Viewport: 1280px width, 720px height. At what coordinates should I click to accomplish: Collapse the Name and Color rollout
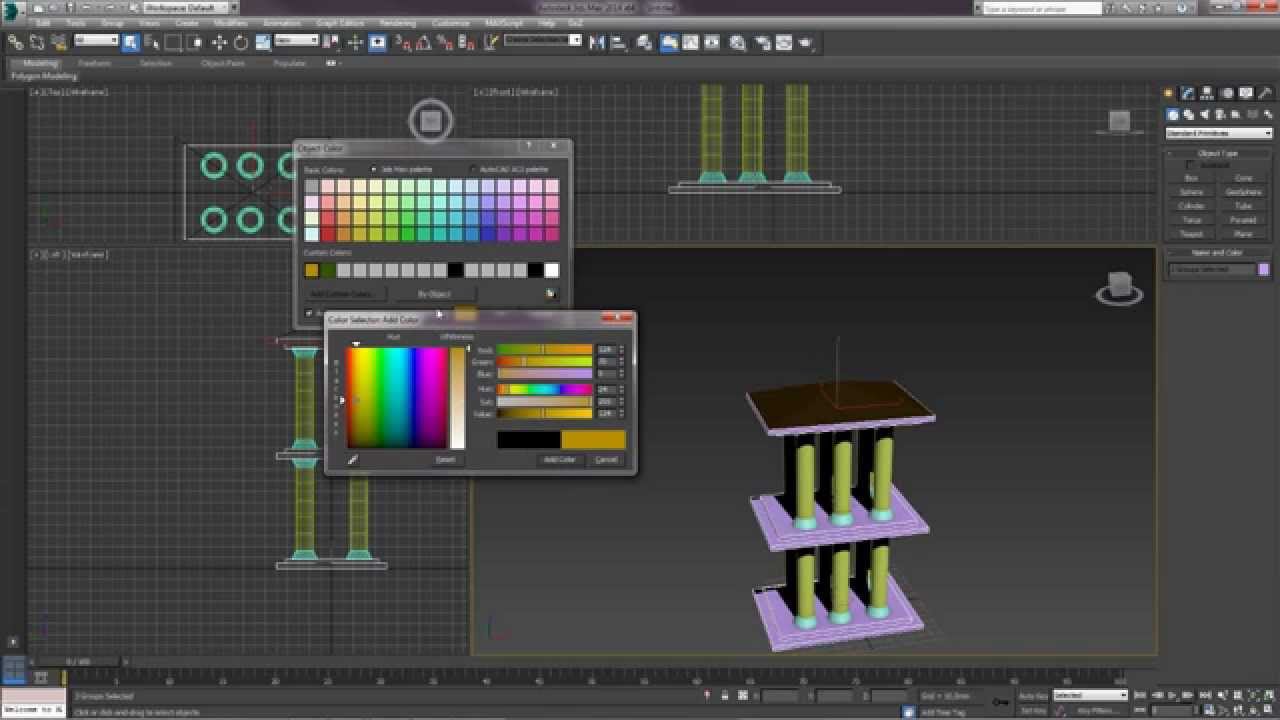[1217, 253]
